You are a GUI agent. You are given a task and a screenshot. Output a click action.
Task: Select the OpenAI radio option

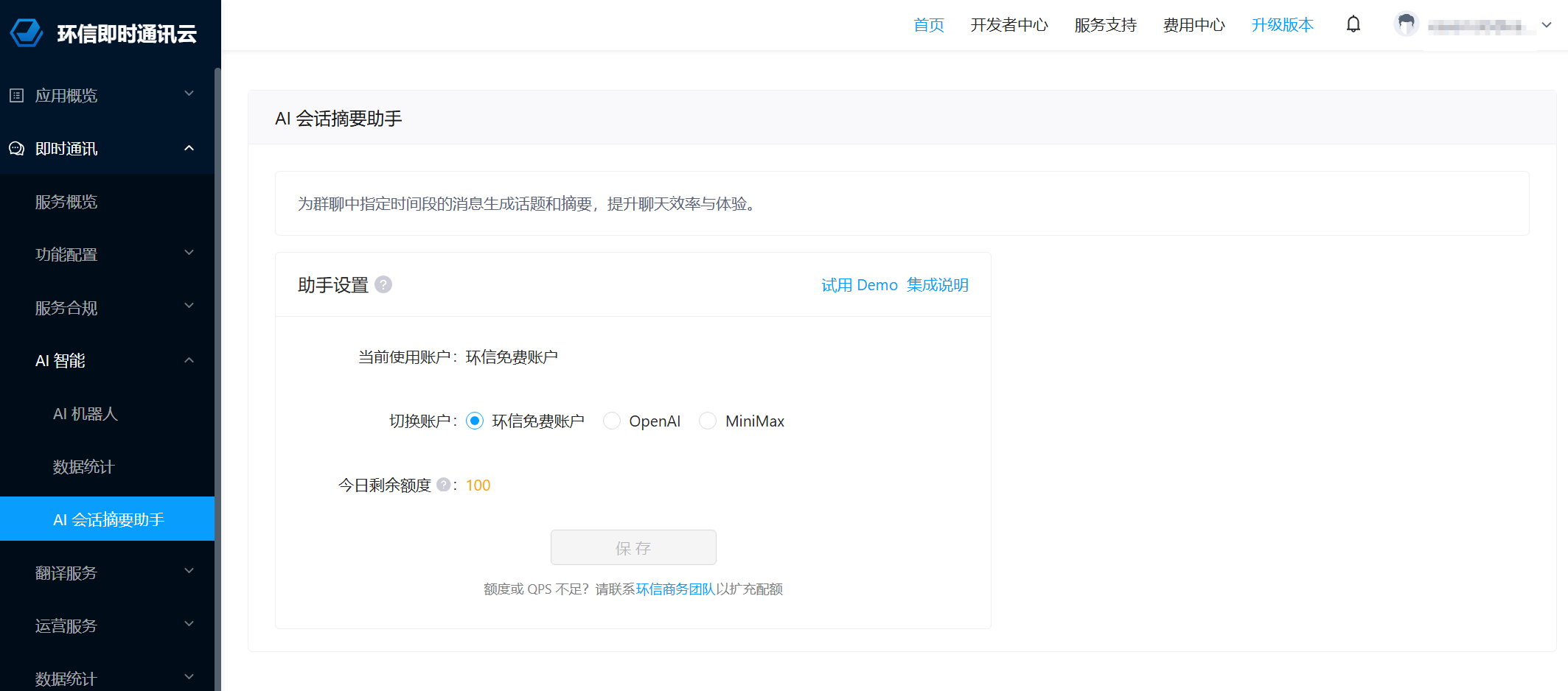(612, 421)
